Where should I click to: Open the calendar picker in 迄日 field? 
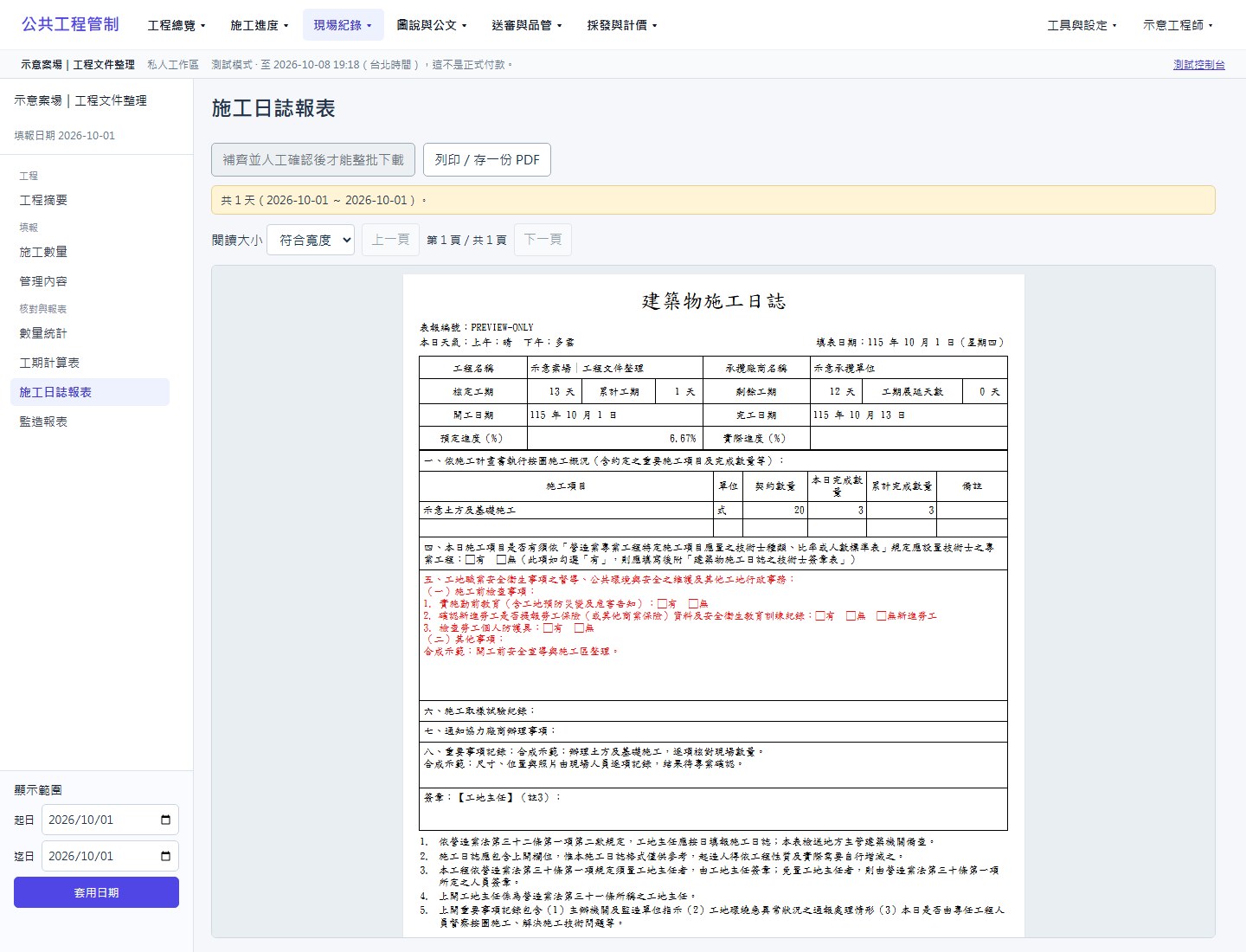click(x=166, y=856)
